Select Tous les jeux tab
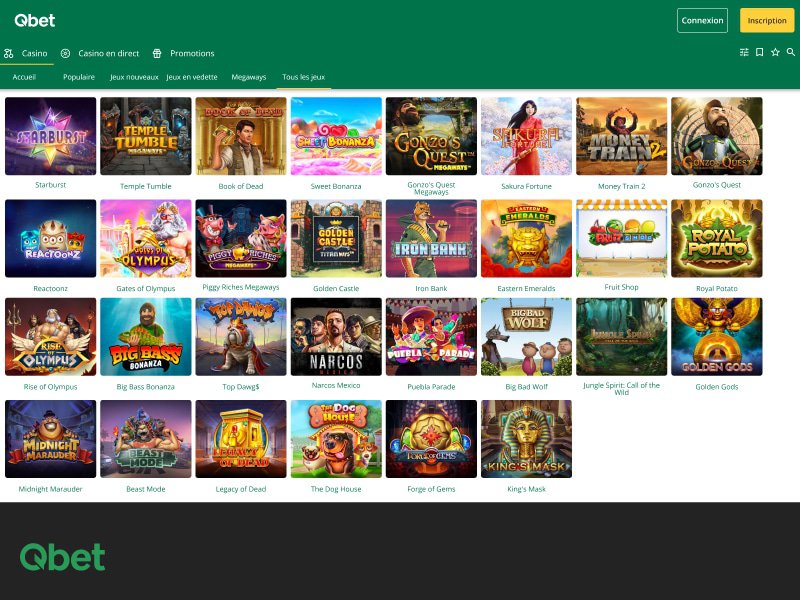 tap(304, 77)
